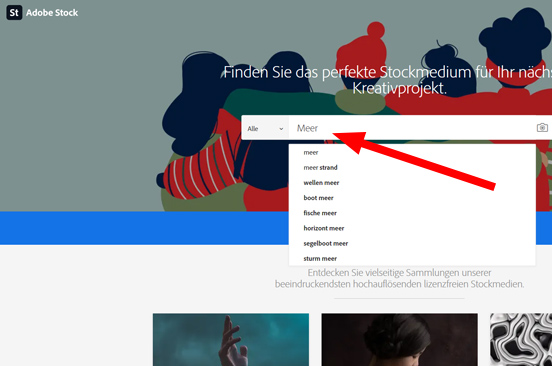Open the teal hand image thumbnail
552x366 pixels.
[x=231, y=340]
